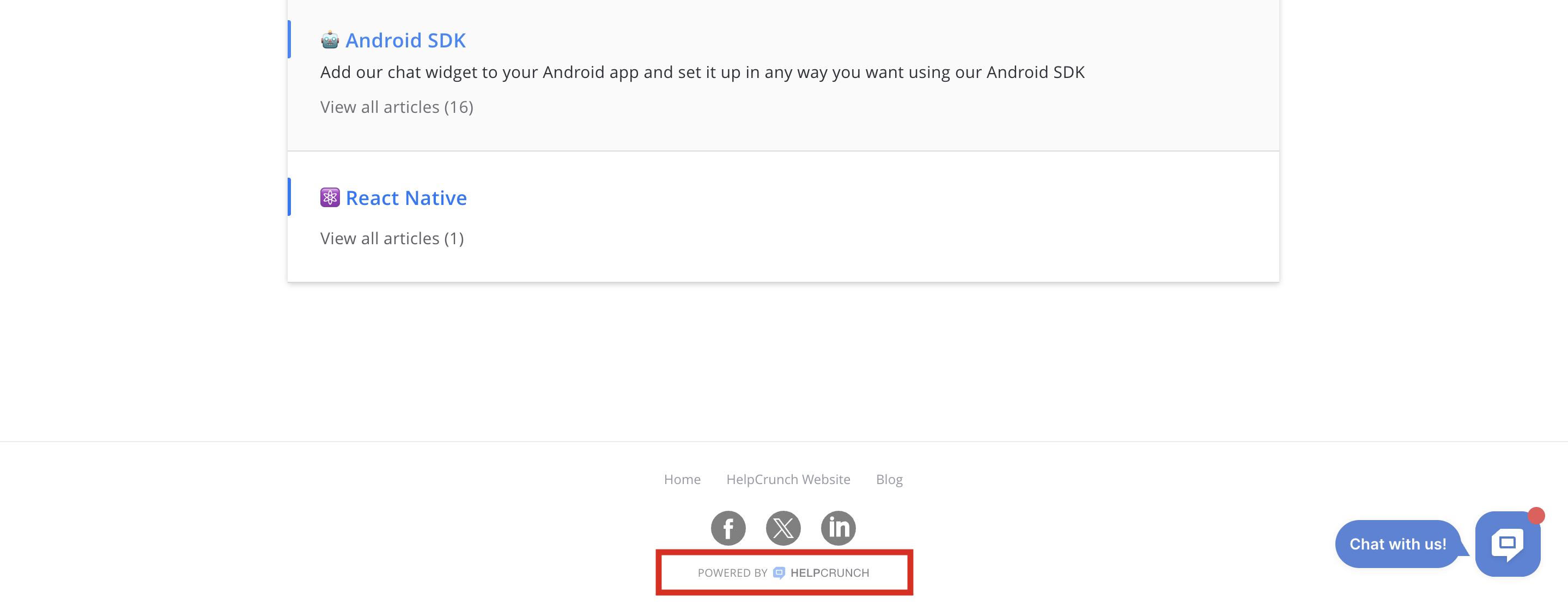The width and height of the screenshot is (1568, 604).
Task: Click the Android robot emoji icon
Action: [x=330, y=40]
